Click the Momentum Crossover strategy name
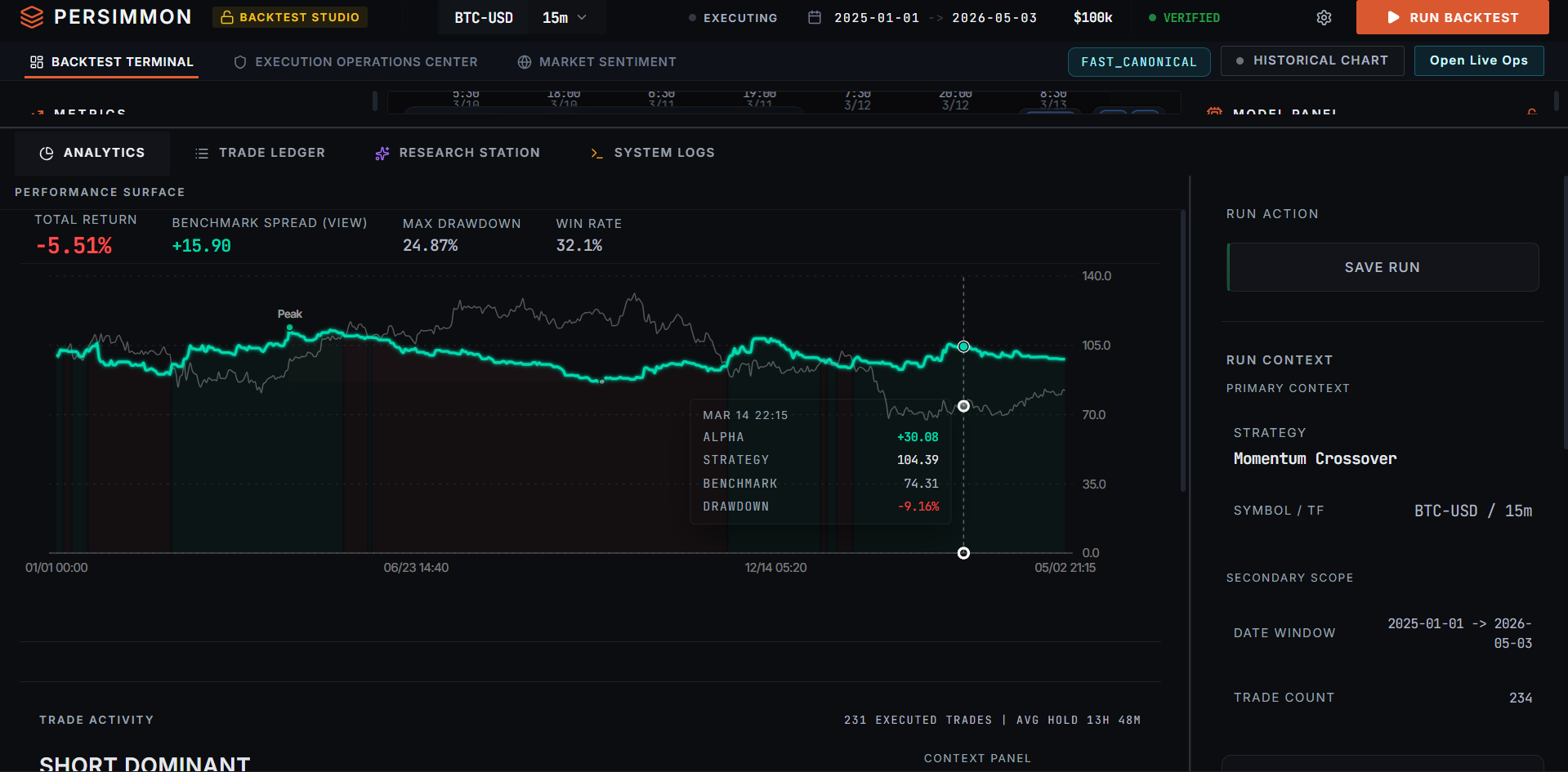This screenshot has width=1568, height=772. [x=1316, y=458]
